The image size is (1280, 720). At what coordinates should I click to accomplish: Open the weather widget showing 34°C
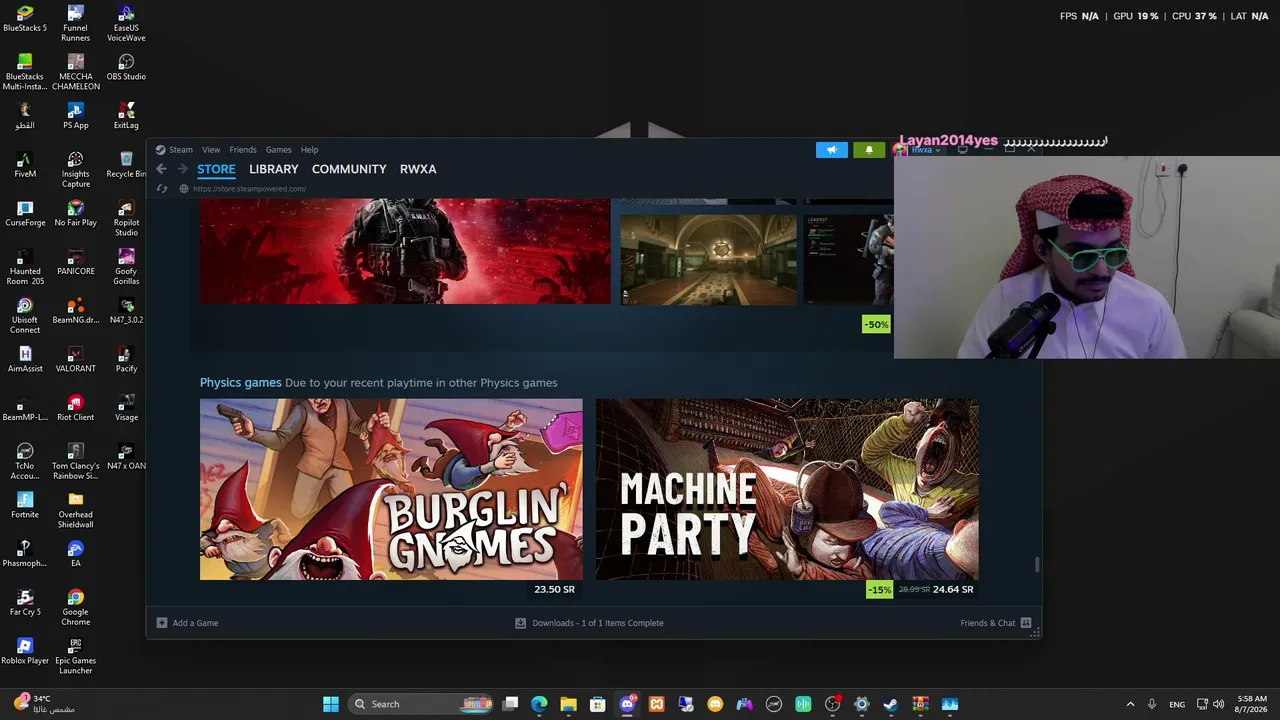click(45, 704)
